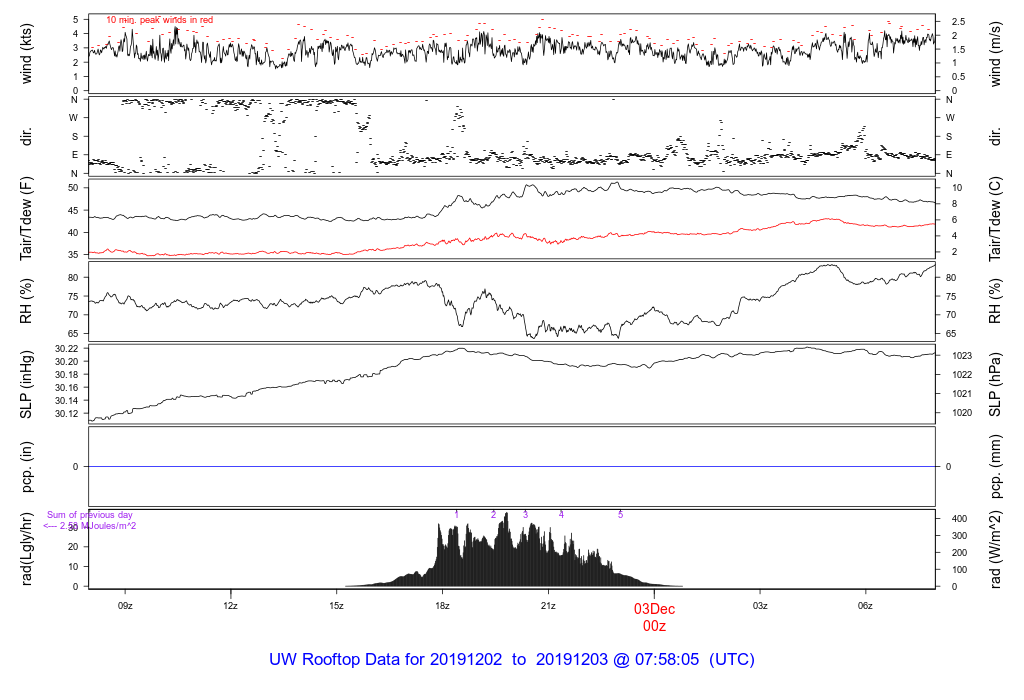
Task: Click the blue zero precipitation line
Action: tap(512, 467)
